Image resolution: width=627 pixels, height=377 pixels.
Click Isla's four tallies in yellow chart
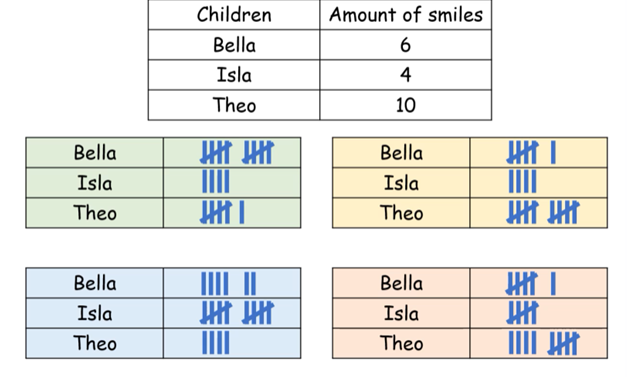pyautogui.click(x=522, y=182)
